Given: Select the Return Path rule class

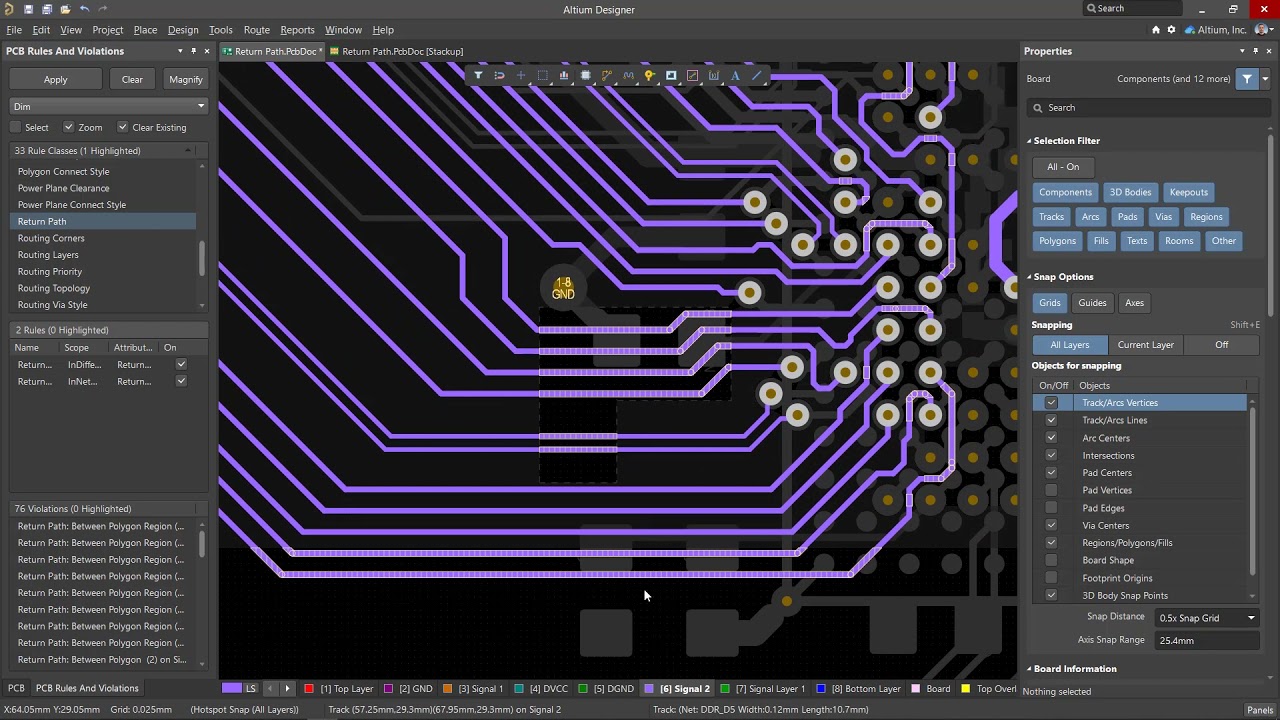Looking at the screenshot, I should point(103,221).
